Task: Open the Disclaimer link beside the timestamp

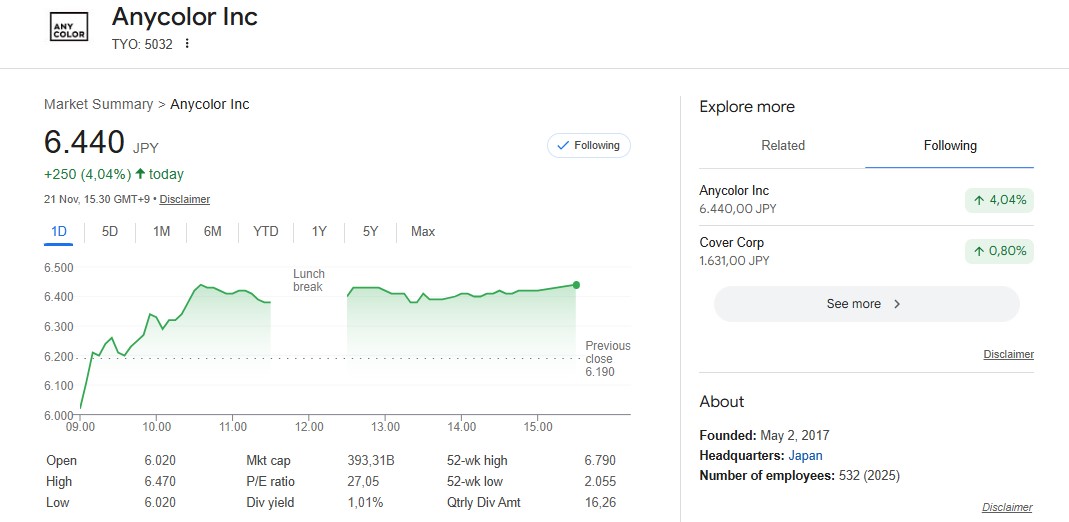Action: [185, 199]
